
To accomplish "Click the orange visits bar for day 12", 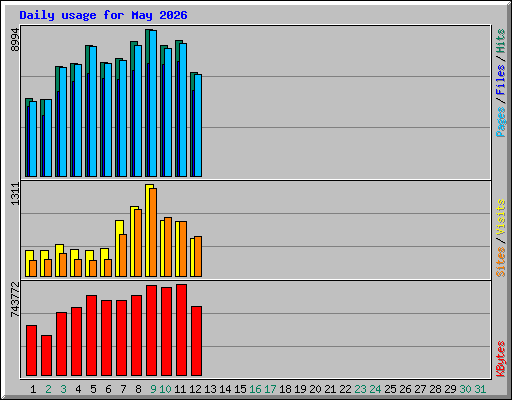I will pyautogui.click(x=198, y=256).
